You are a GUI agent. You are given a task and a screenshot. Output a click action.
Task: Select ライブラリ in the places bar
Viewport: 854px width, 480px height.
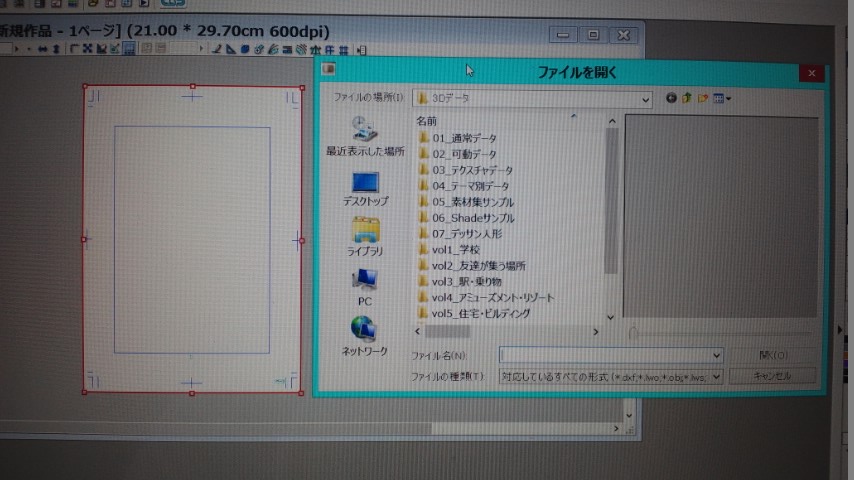[365, 236]
